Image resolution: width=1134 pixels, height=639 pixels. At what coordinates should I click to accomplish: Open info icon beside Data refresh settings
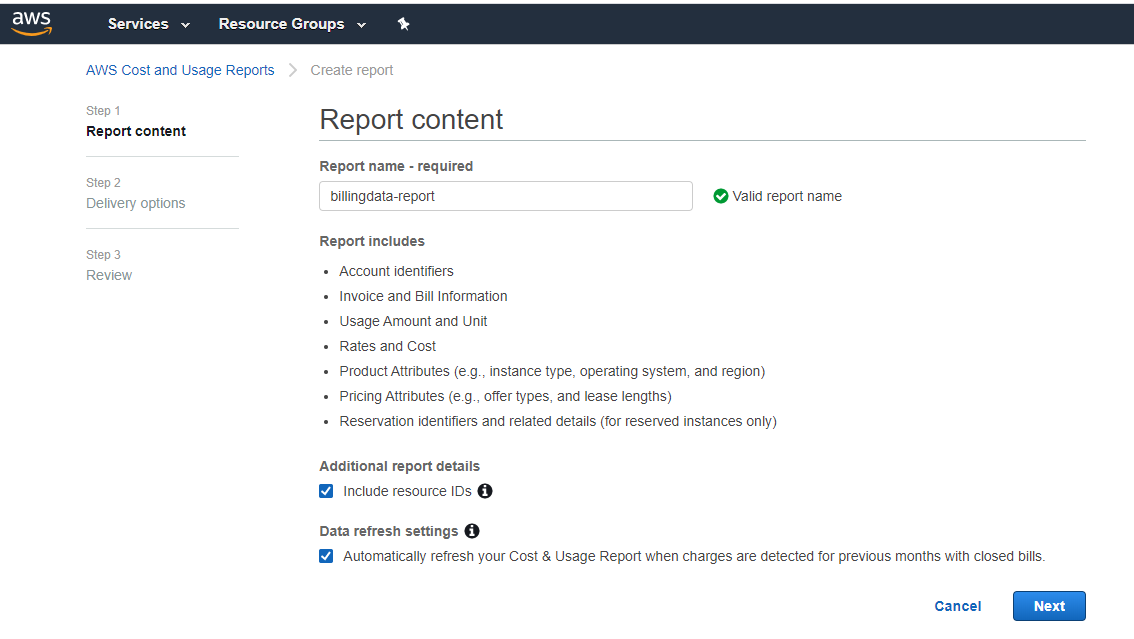tap(472, 531)
